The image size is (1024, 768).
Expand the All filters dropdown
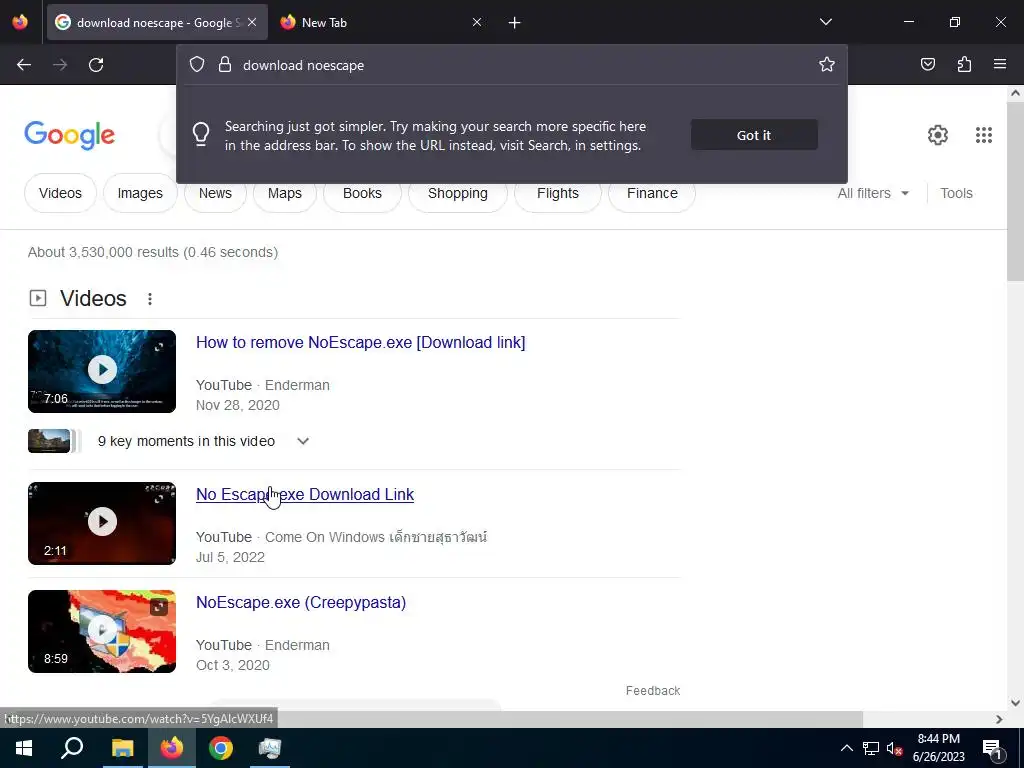(x=873, y=193)
